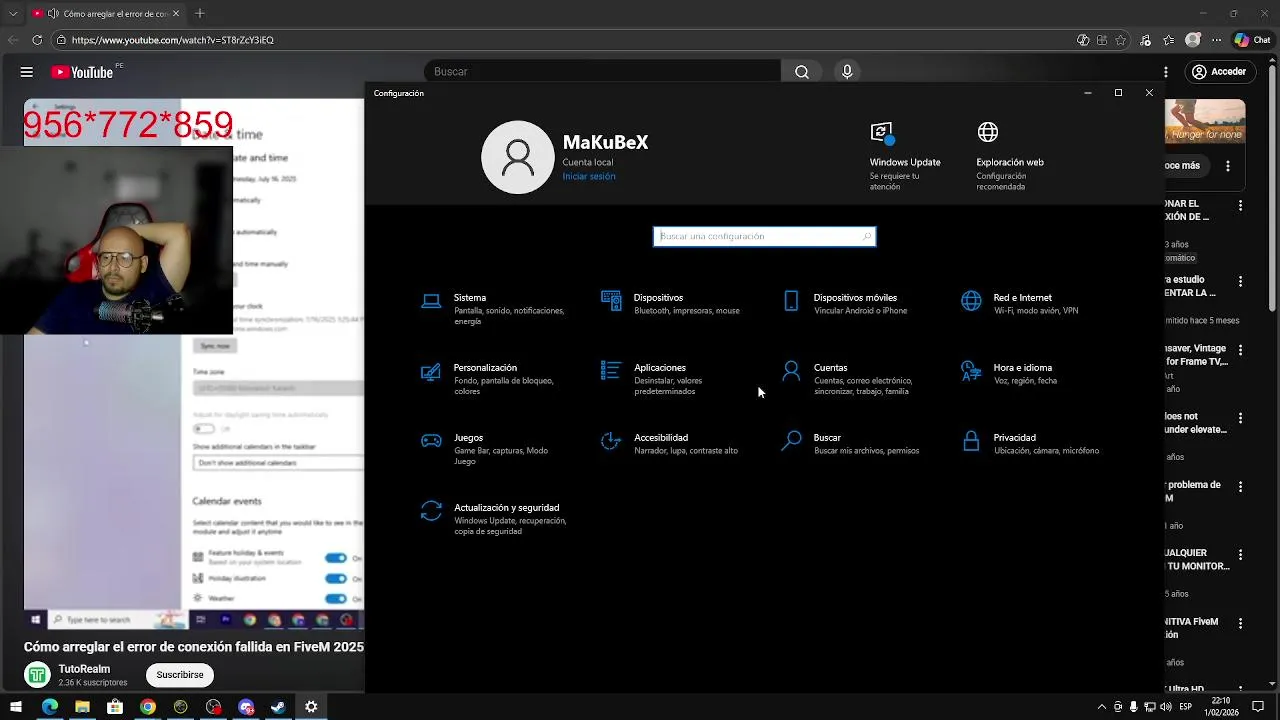1280x720 pixels.
Task: Switch the ESP input language indicator
Action: click(1186, 707)
